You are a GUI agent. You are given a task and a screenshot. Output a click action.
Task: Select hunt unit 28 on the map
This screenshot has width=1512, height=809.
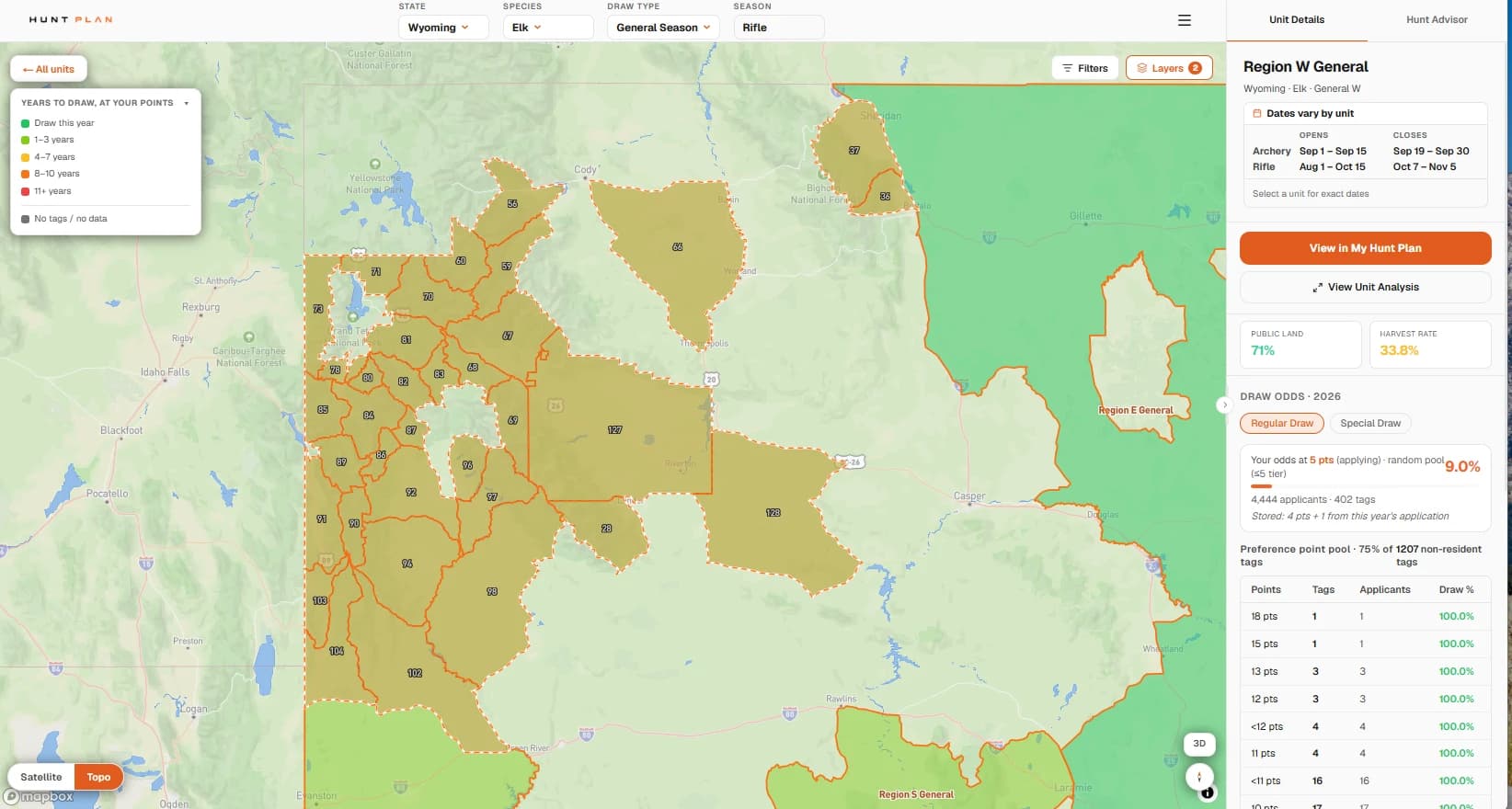(x=606, y=529)
